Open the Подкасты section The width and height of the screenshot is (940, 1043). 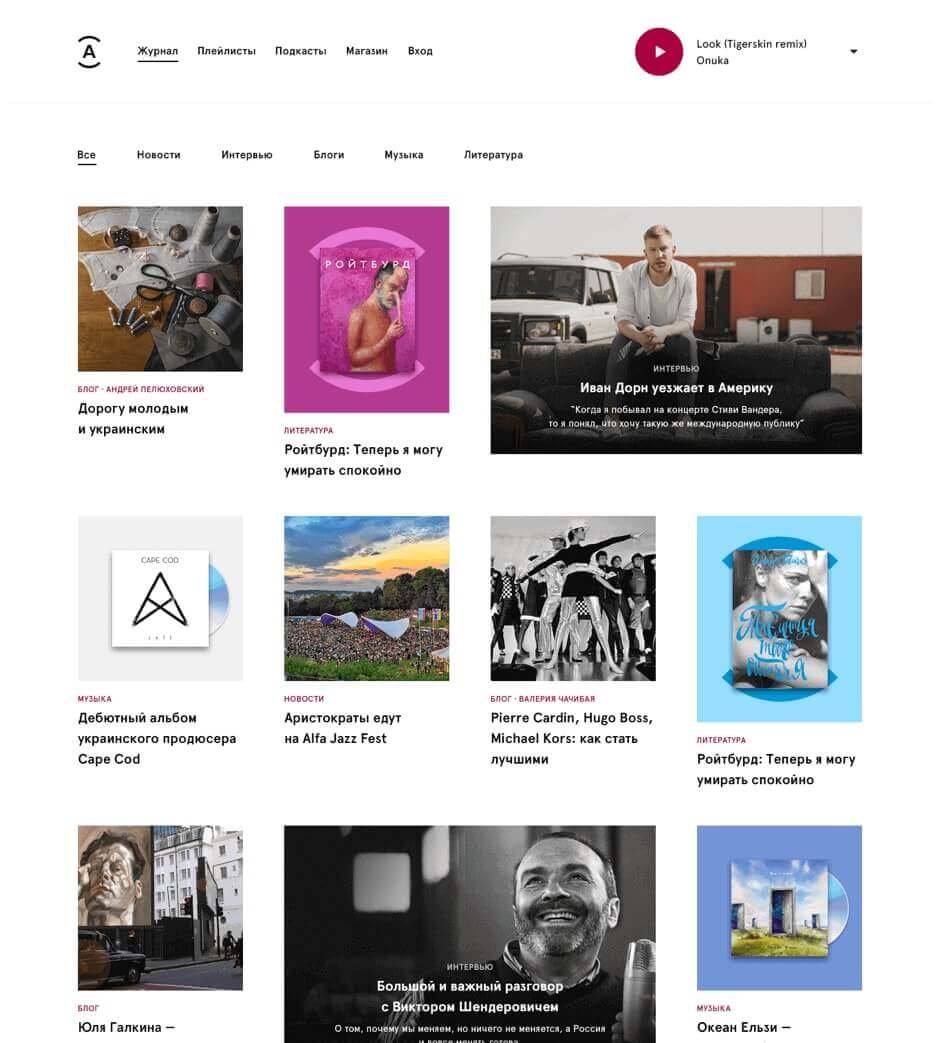[x=301, y=51]
